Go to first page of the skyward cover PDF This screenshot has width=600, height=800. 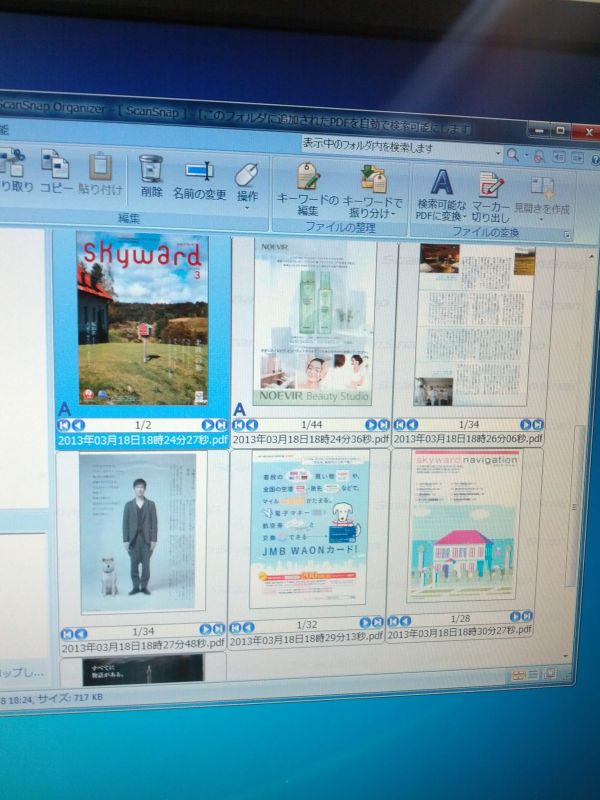(64, 425)
